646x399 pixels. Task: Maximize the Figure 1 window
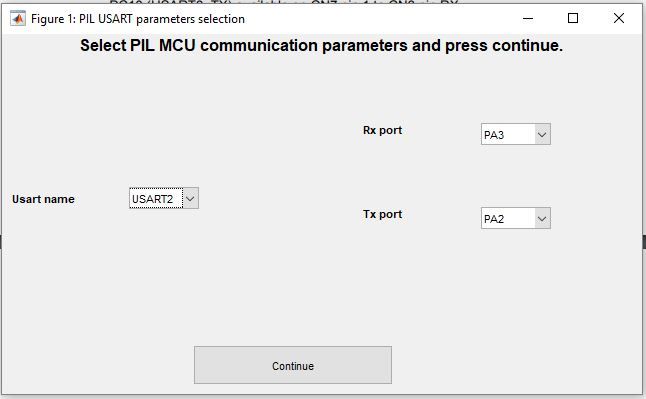coord(573,19)
